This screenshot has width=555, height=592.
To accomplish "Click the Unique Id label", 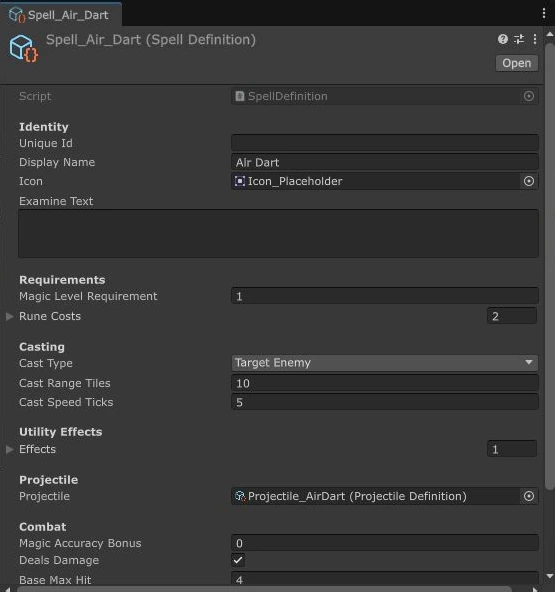I will [x=46, y=143].
